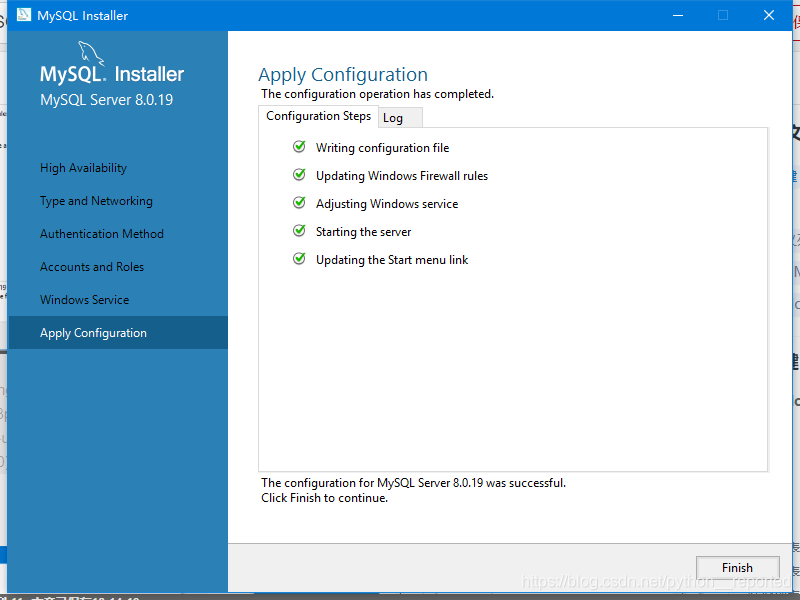Image resolution: width=800 pixels, height=600 pixels.
Task: Select 'Updating the Start menu link' text
Action: (392, 260)
